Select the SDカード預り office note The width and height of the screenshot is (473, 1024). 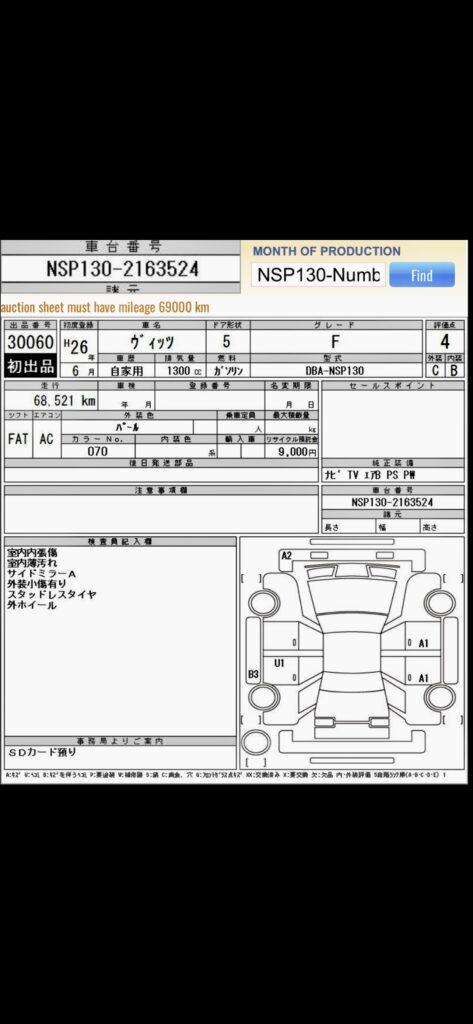[x=42, y=752]
